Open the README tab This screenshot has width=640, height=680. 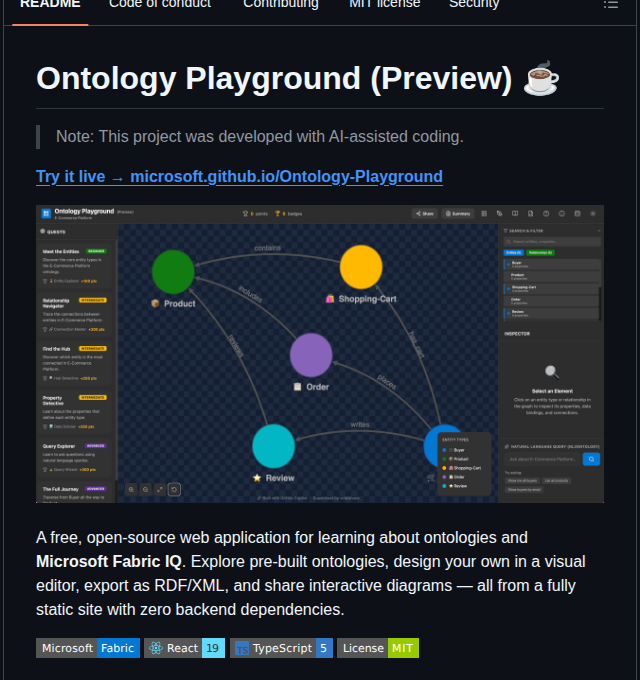pyautogui.click(x=50, y=5)
